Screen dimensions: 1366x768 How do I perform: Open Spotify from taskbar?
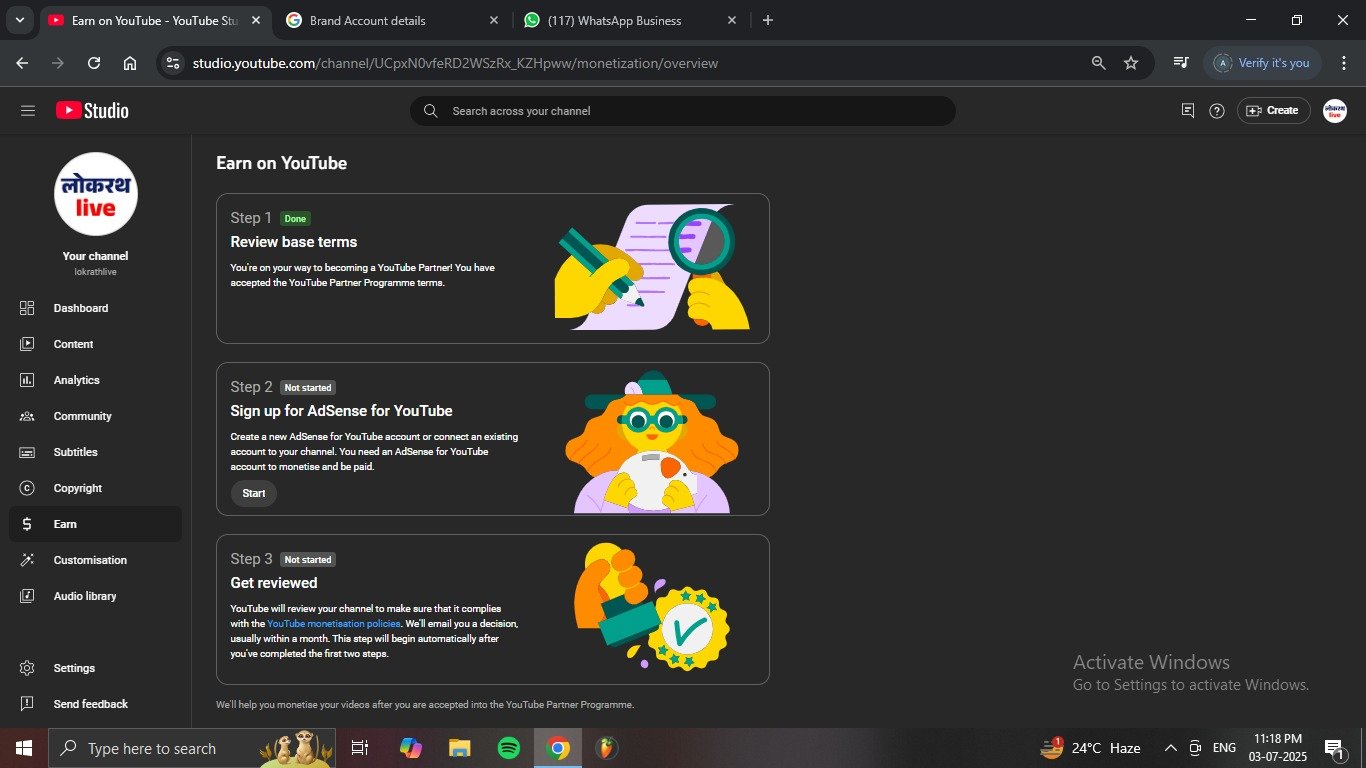[x=509, y=748]
